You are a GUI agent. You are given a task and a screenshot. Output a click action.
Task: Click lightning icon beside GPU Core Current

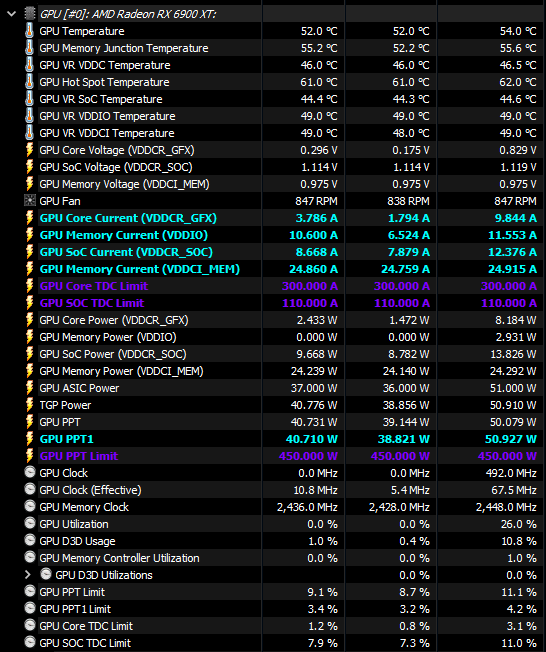coord(30,218)
